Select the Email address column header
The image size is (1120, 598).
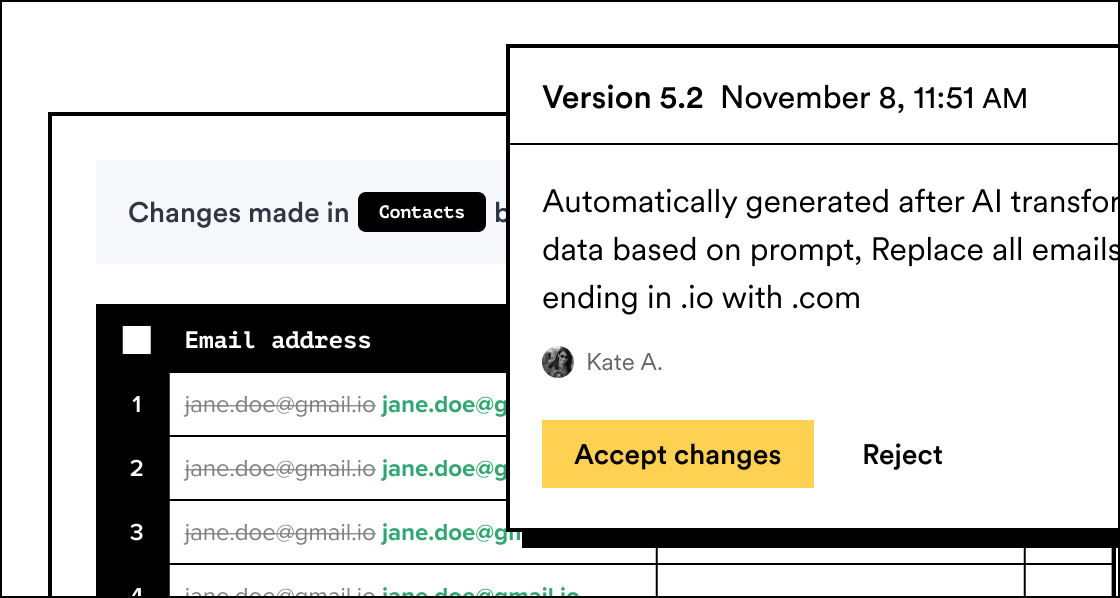pos(278,340)
